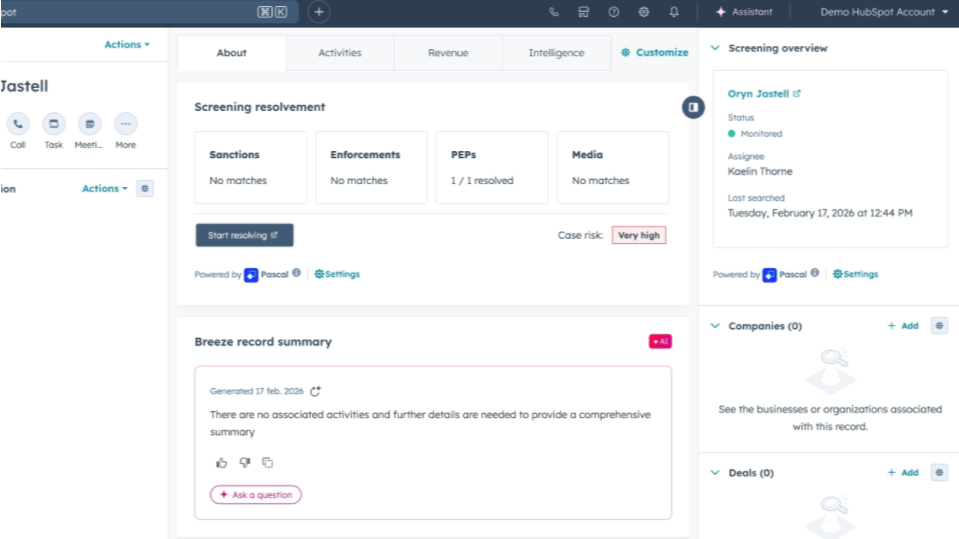This screenshot has height=539, width=959.
Task: Switch to the Activities tab
Action: pyautogui.click(x=340, y=53)
